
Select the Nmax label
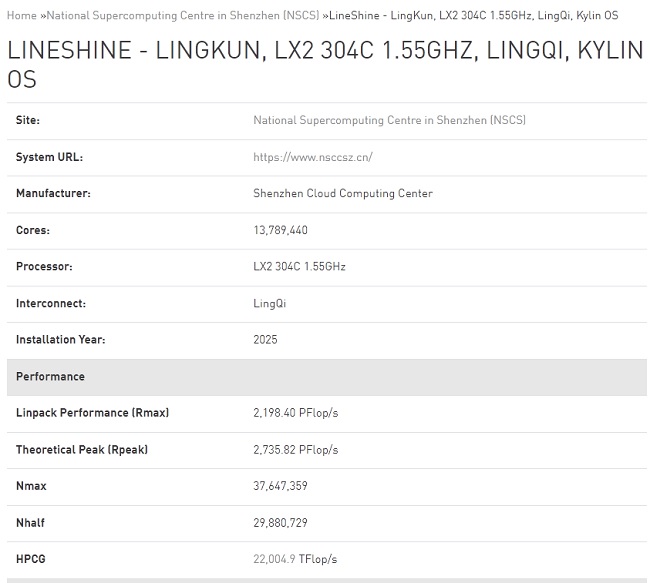31,486
